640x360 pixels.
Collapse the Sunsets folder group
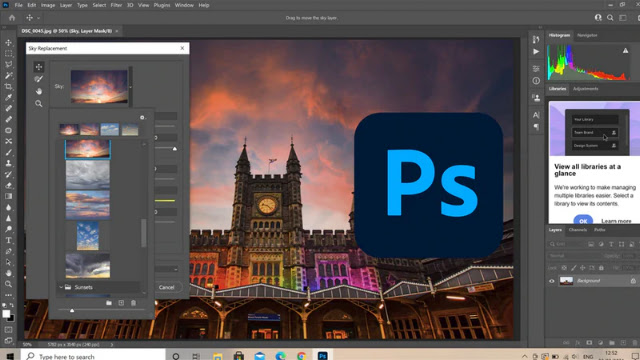[x=61, y=287]
